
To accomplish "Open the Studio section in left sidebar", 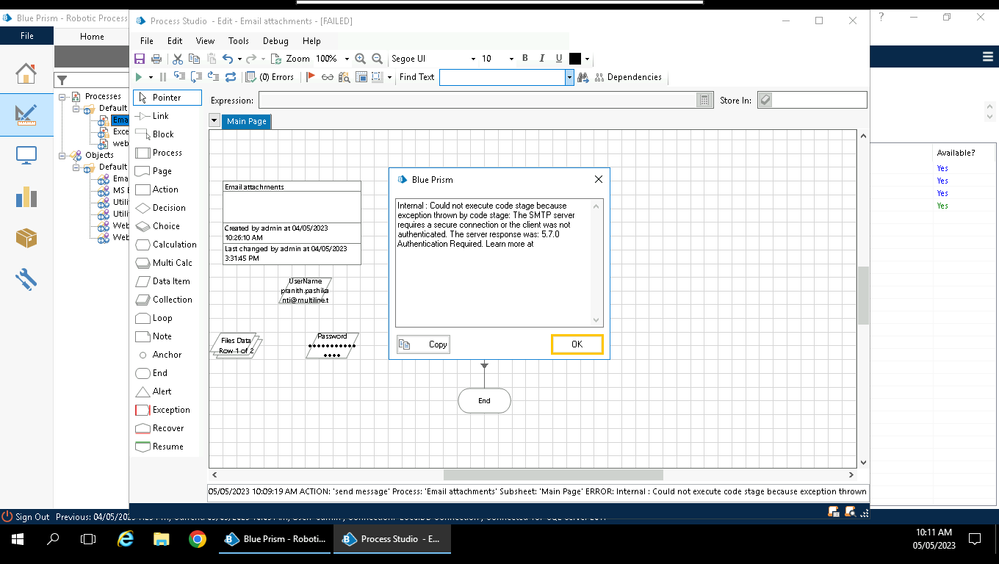I will 26,114.
